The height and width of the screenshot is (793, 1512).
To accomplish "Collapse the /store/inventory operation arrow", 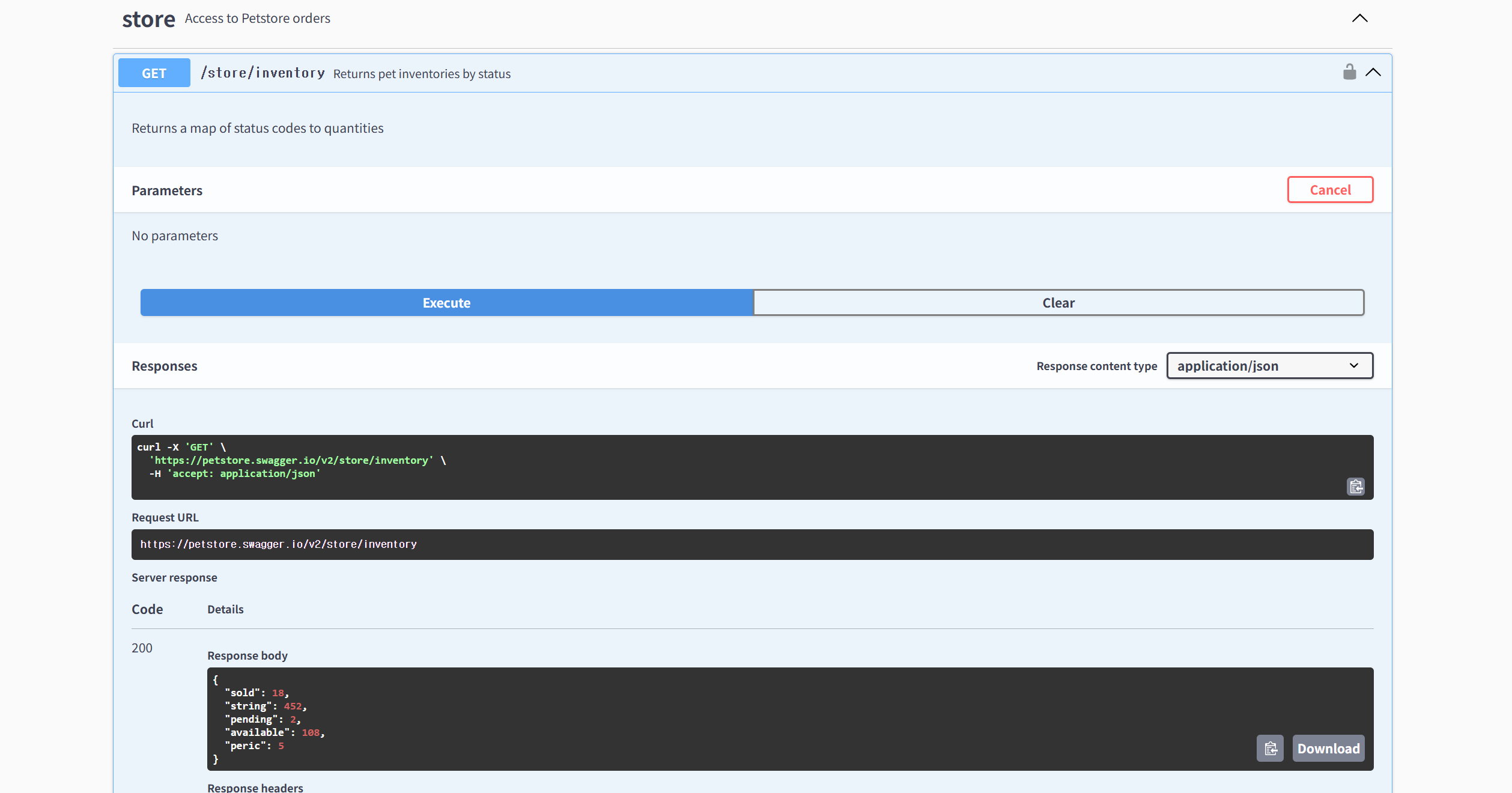I will 1373,73.
